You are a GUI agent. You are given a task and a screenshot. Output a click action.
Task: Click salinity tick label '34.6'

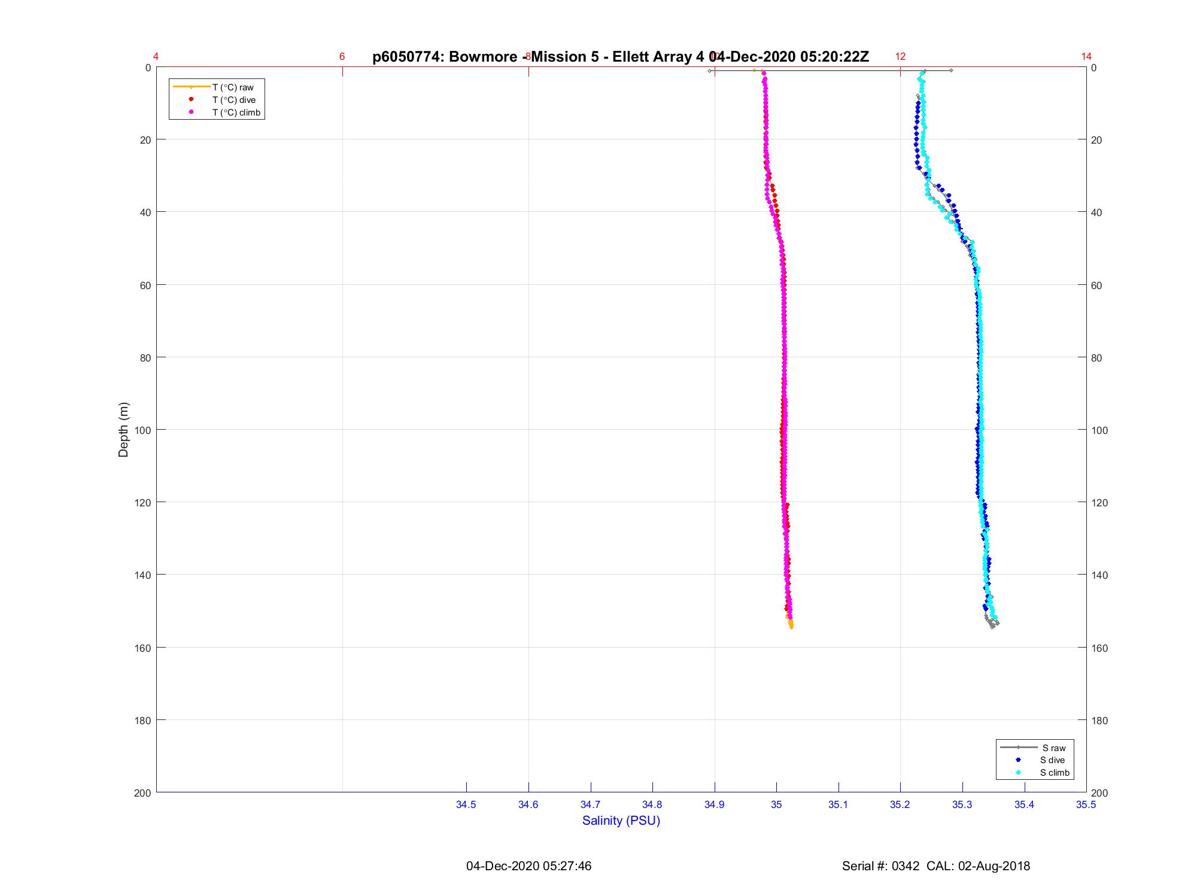tap(528, 805)
